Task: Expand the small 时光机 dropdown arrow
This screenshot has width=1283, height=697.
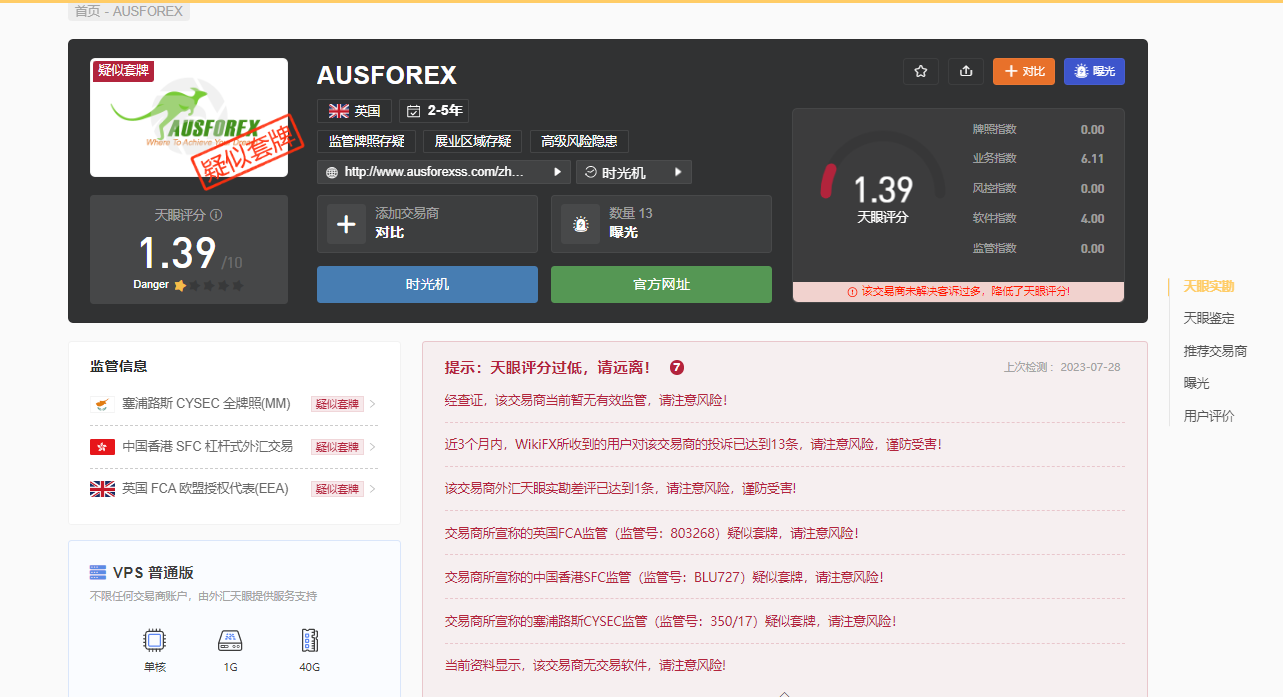Action: coord(677,172)
